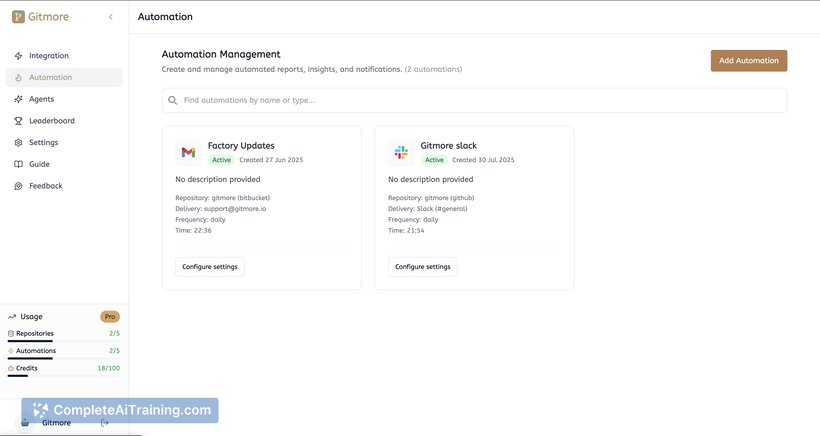Click the Time: 21:54 line
The image size is (820, 436).
pyautogui.click(x=406, y=231)
